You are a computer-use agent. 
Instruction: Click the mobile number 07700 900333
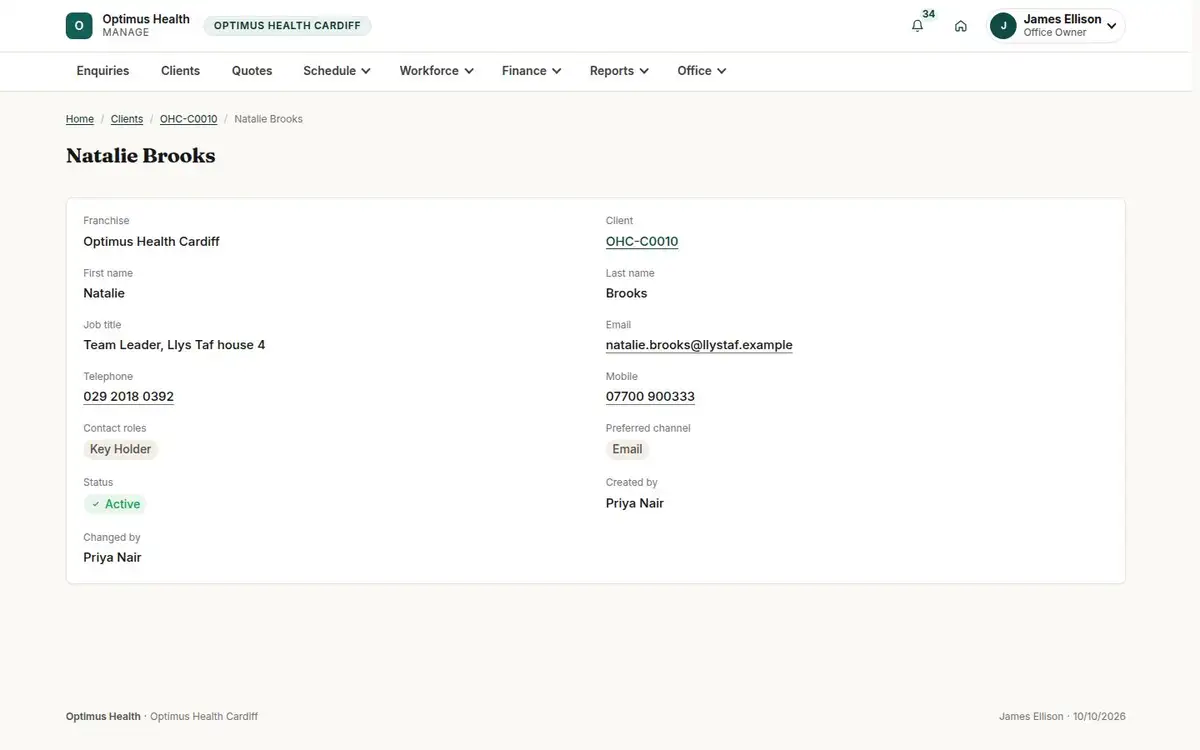tap(650, 397)
